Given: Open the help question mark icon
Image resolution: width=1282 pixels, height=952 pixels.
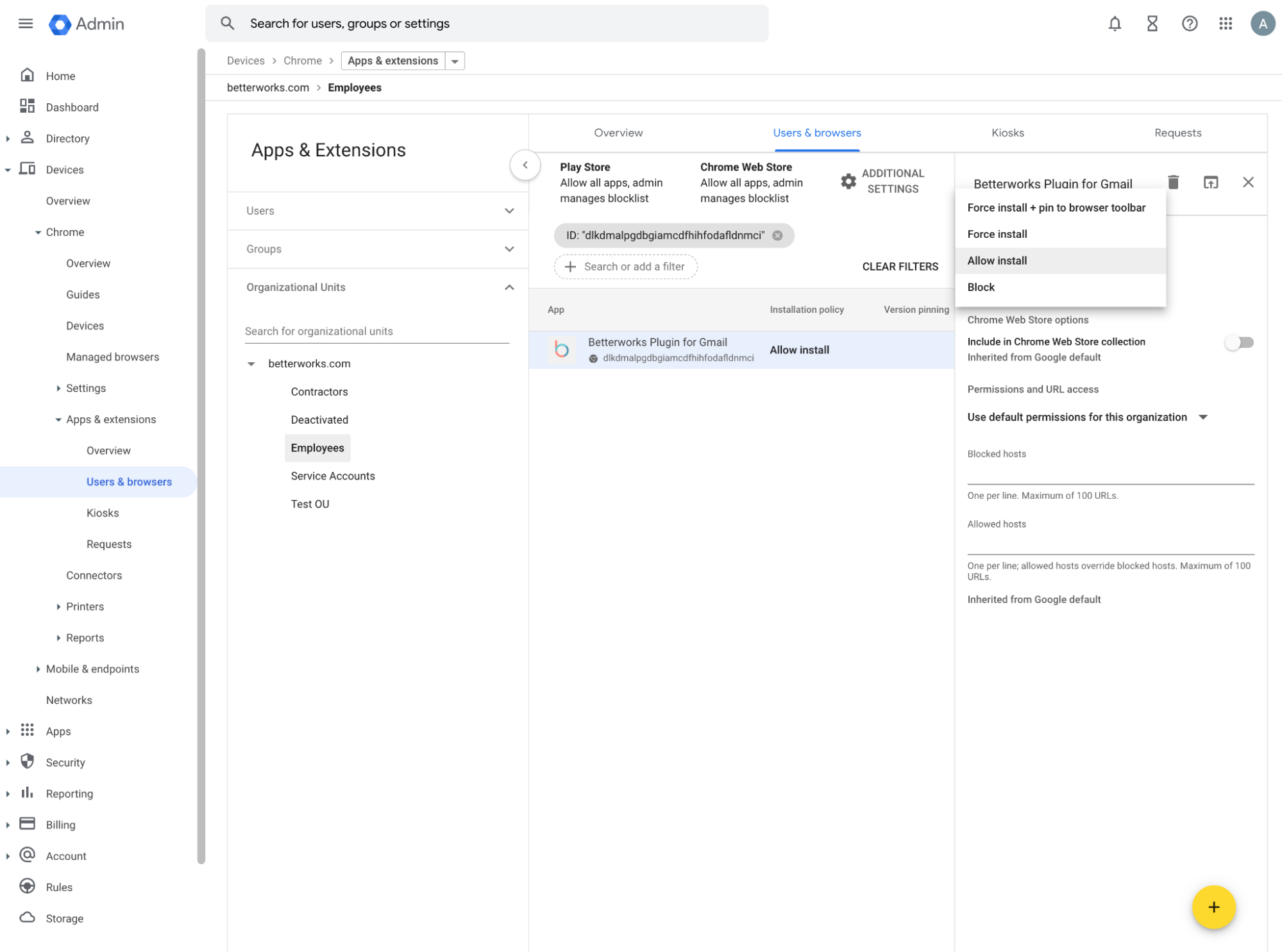Looking at the screenshot, I should coord(1189,24).
